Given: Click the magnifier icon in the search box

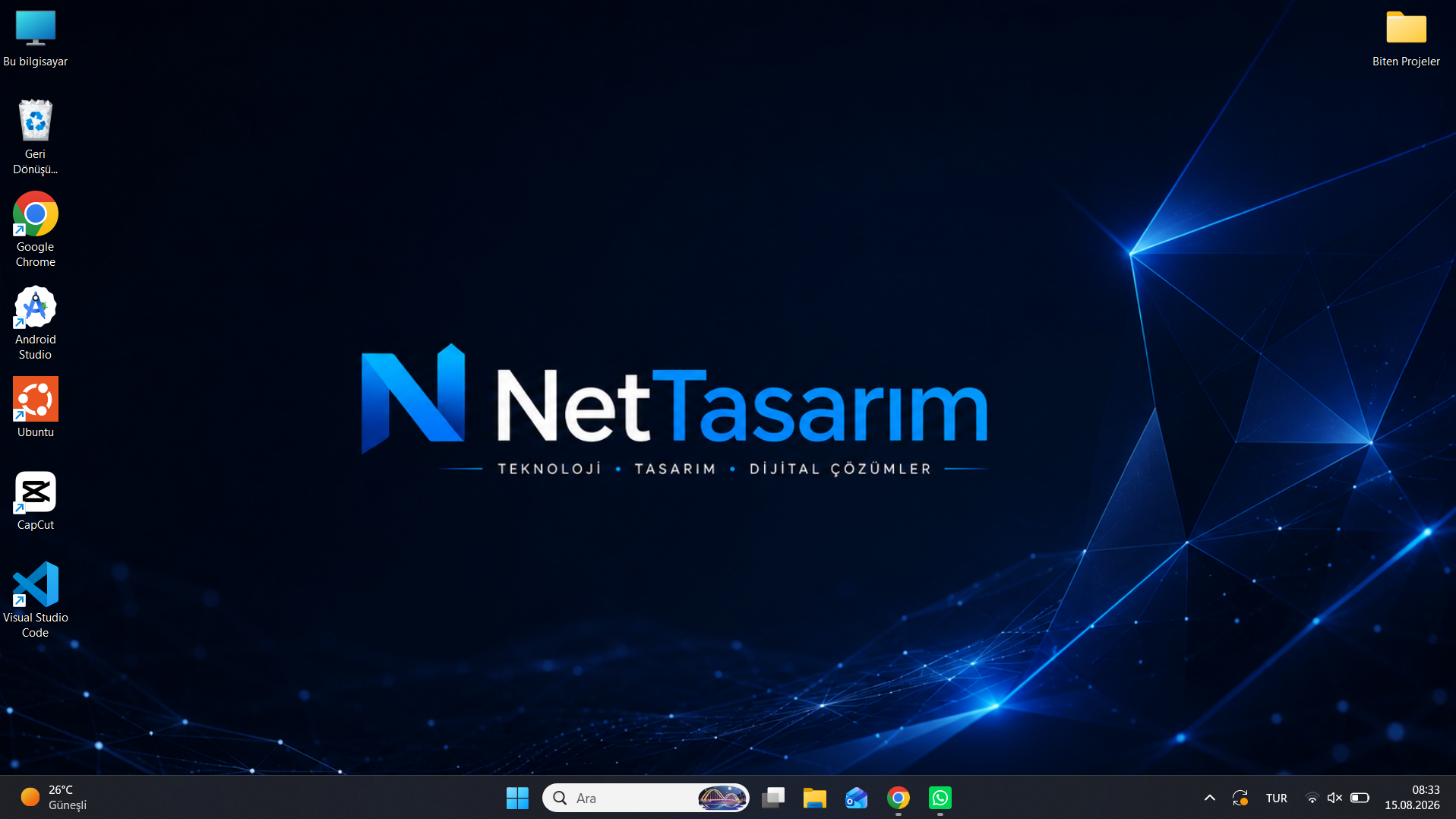Looking at the screenshot, I should tap(560, 798).
